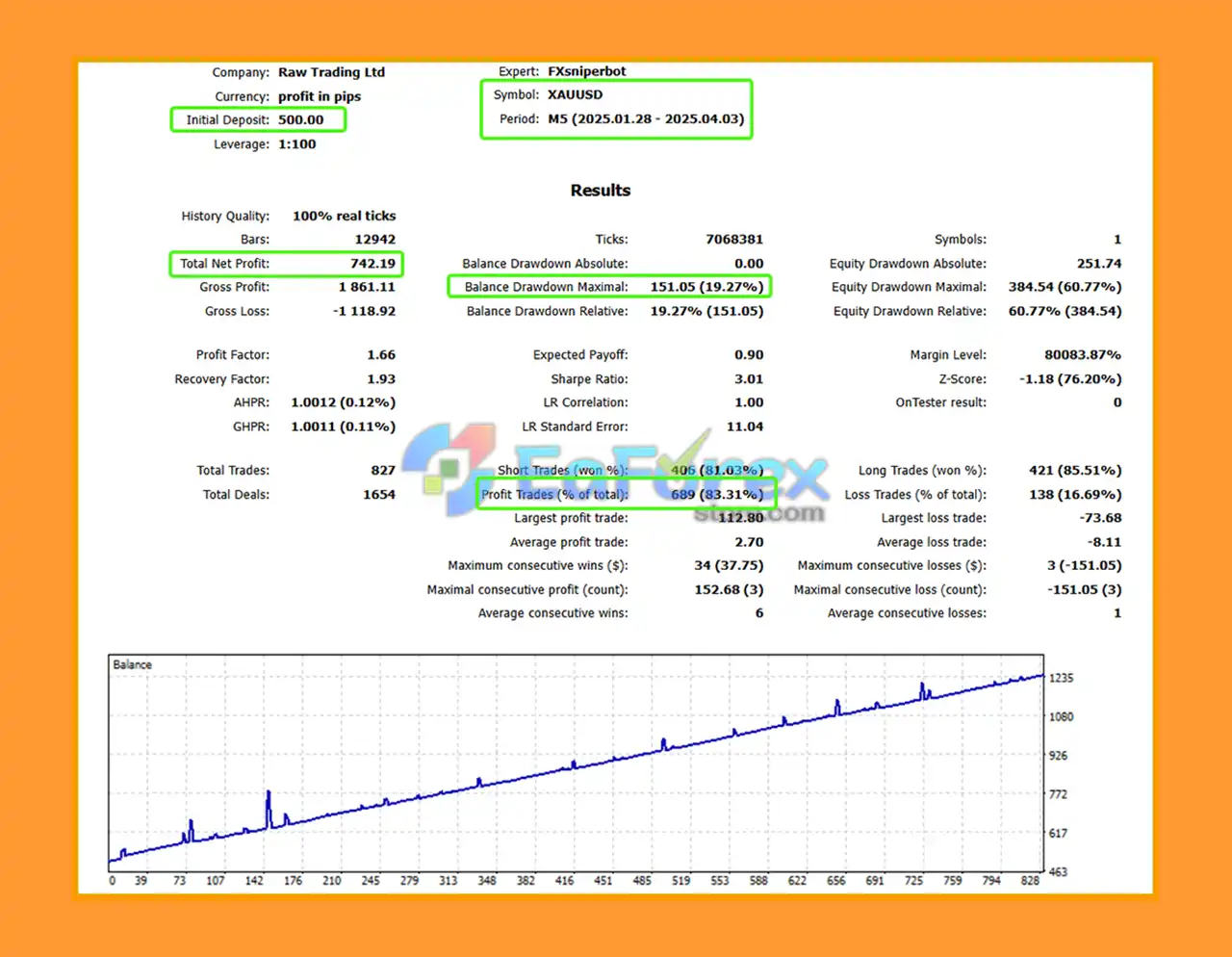Click the GHPR value 1.0011 (0.11%)
The image size is (1232, 957).
[x=344, y=427]
